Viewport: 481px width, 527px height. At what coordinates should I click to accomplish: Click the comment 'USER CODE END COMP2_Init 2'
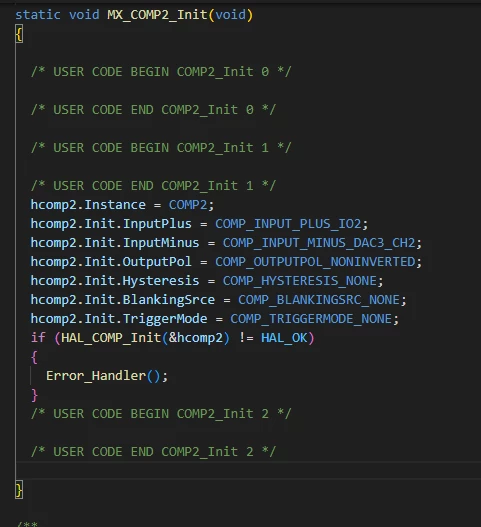point(153,451)
